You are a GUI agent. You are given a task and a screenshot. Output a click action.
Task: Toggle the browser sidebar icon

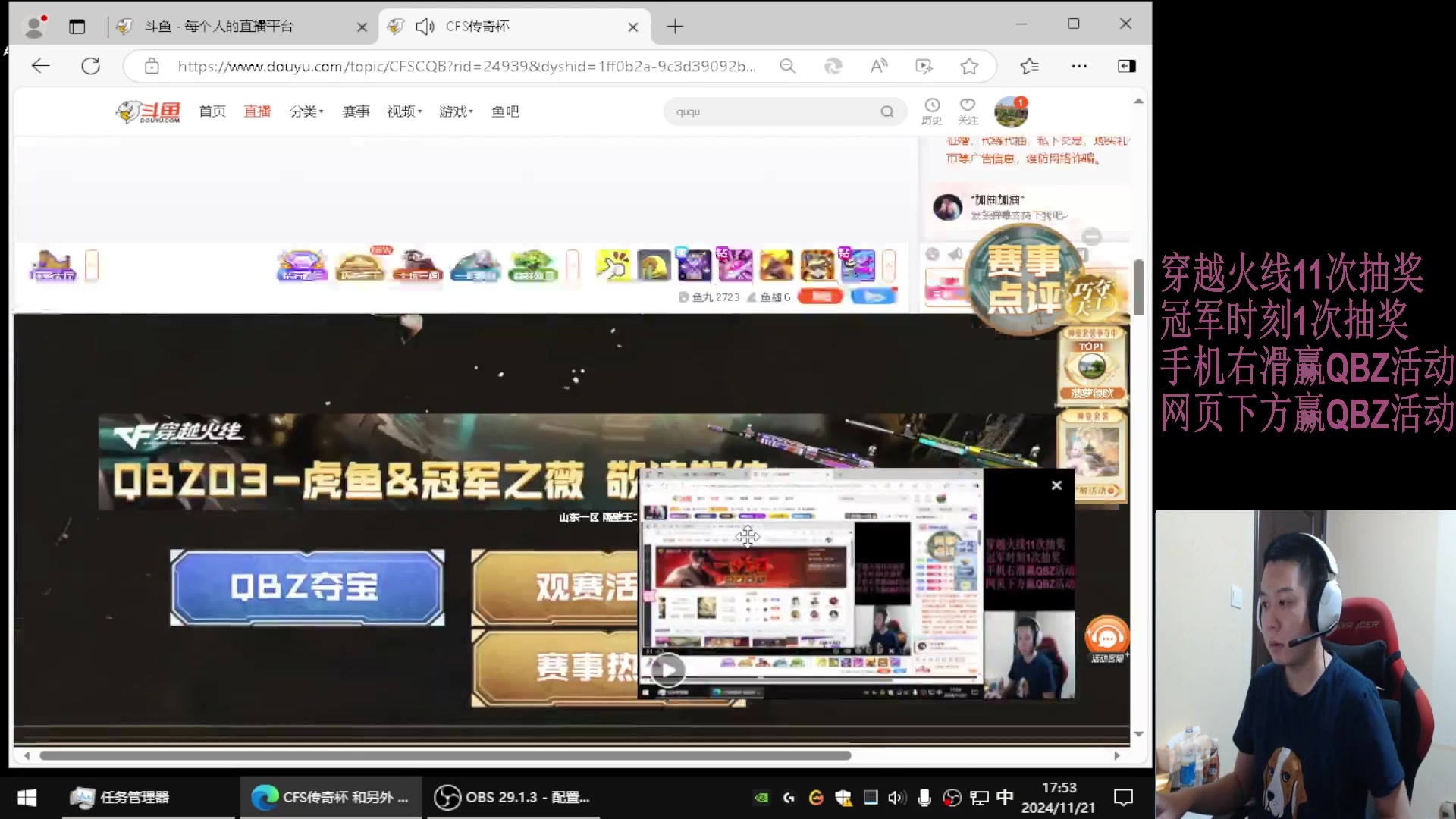coord(1127,66)
